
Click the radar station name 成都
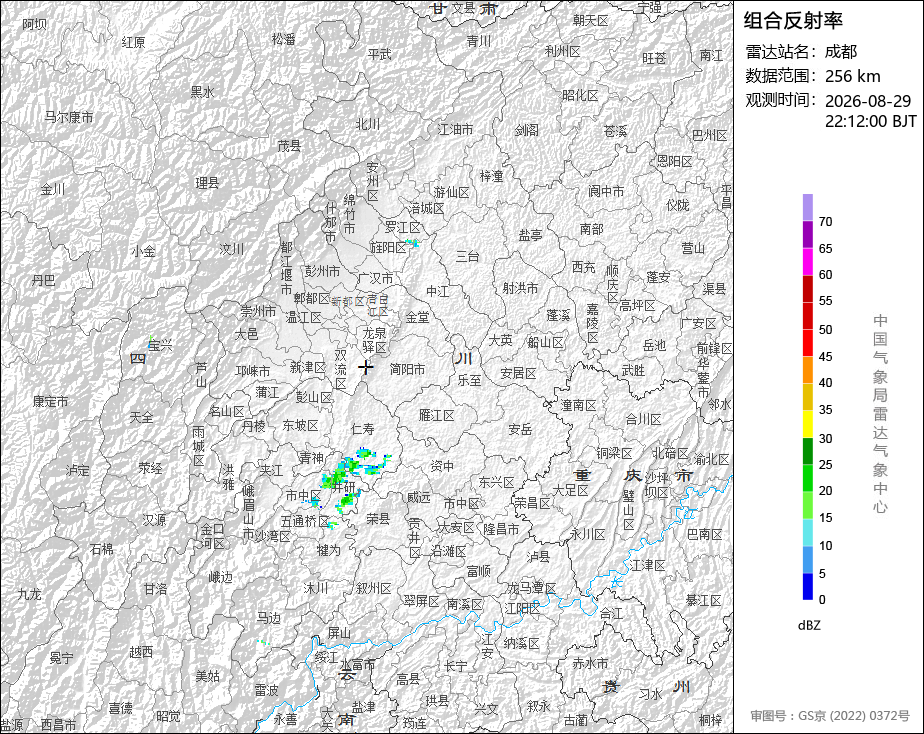click(x=841, y=52)
